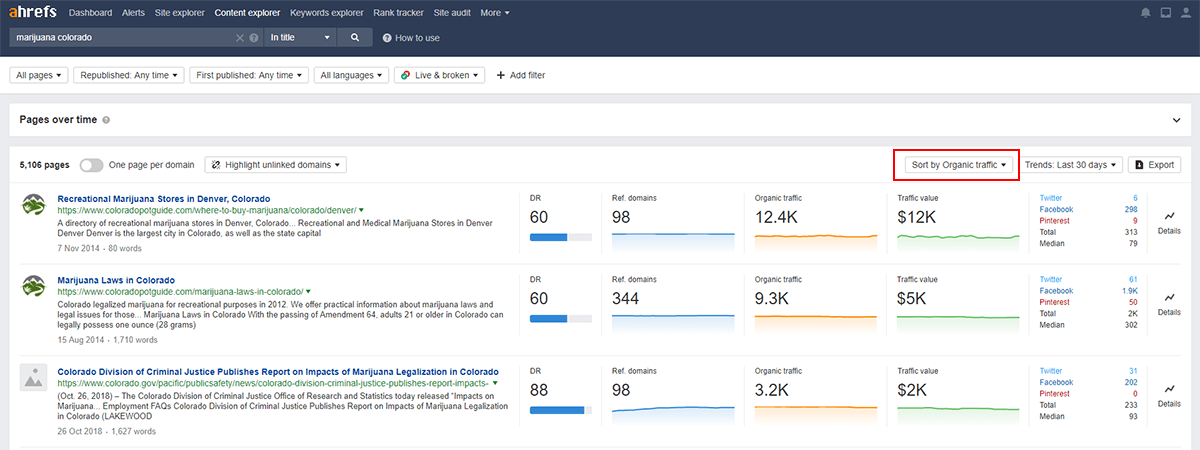Image resolution: width=1200 pixels, height=450 pixels.
Task: Open Site audit in top navigation
Action: click(453, 13)
